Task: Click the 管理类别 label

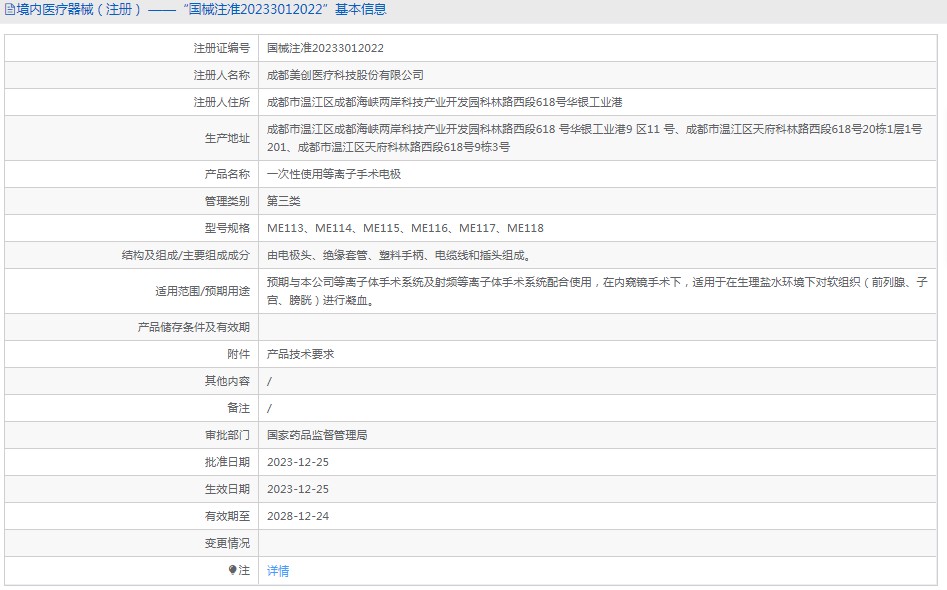Action: [227, 201]
